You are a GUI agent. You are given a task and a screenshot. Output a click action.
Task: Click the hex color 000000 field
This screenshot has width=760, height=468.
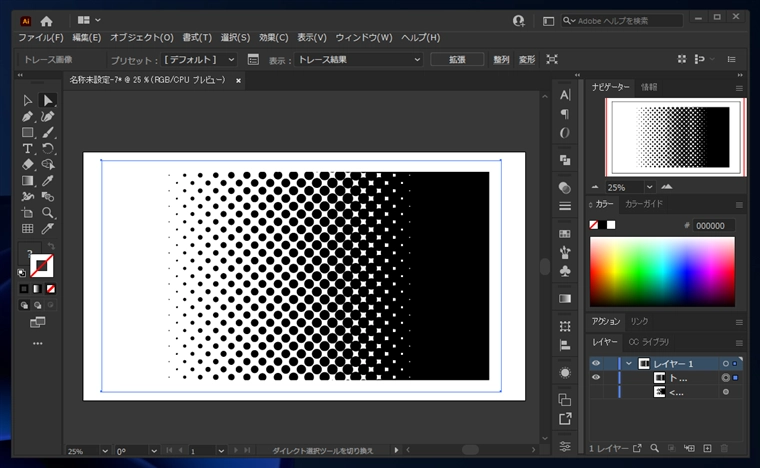click(713, 225)
